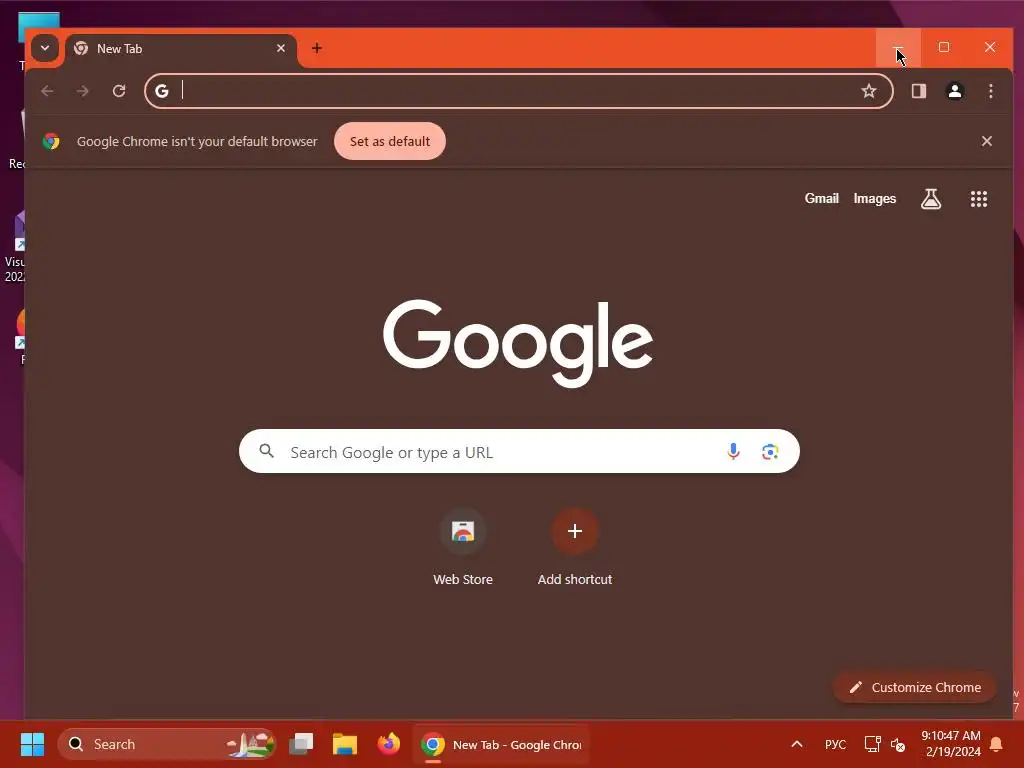The image size is (1024, 768).
Task: Open Chrome three-dot menu
Action: [991, 91]
